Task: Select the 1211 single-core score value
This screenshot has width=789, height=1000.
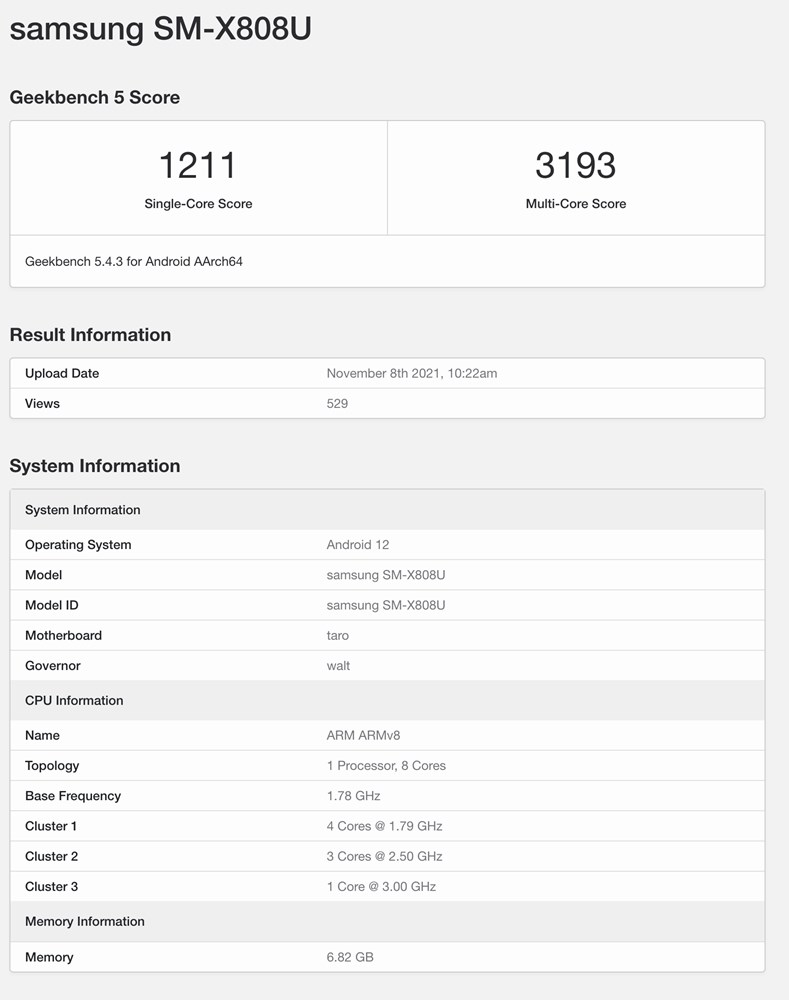Action: (x=198, y=165)
